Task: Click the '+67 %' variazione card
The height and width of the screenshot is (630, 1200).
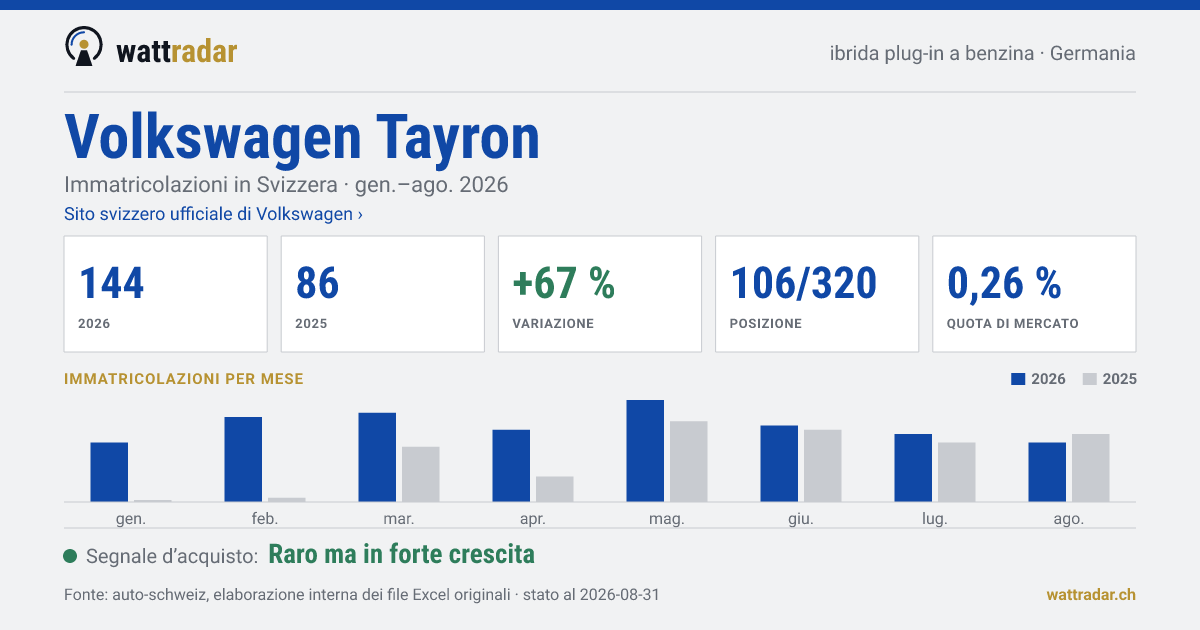Action: 600,294
